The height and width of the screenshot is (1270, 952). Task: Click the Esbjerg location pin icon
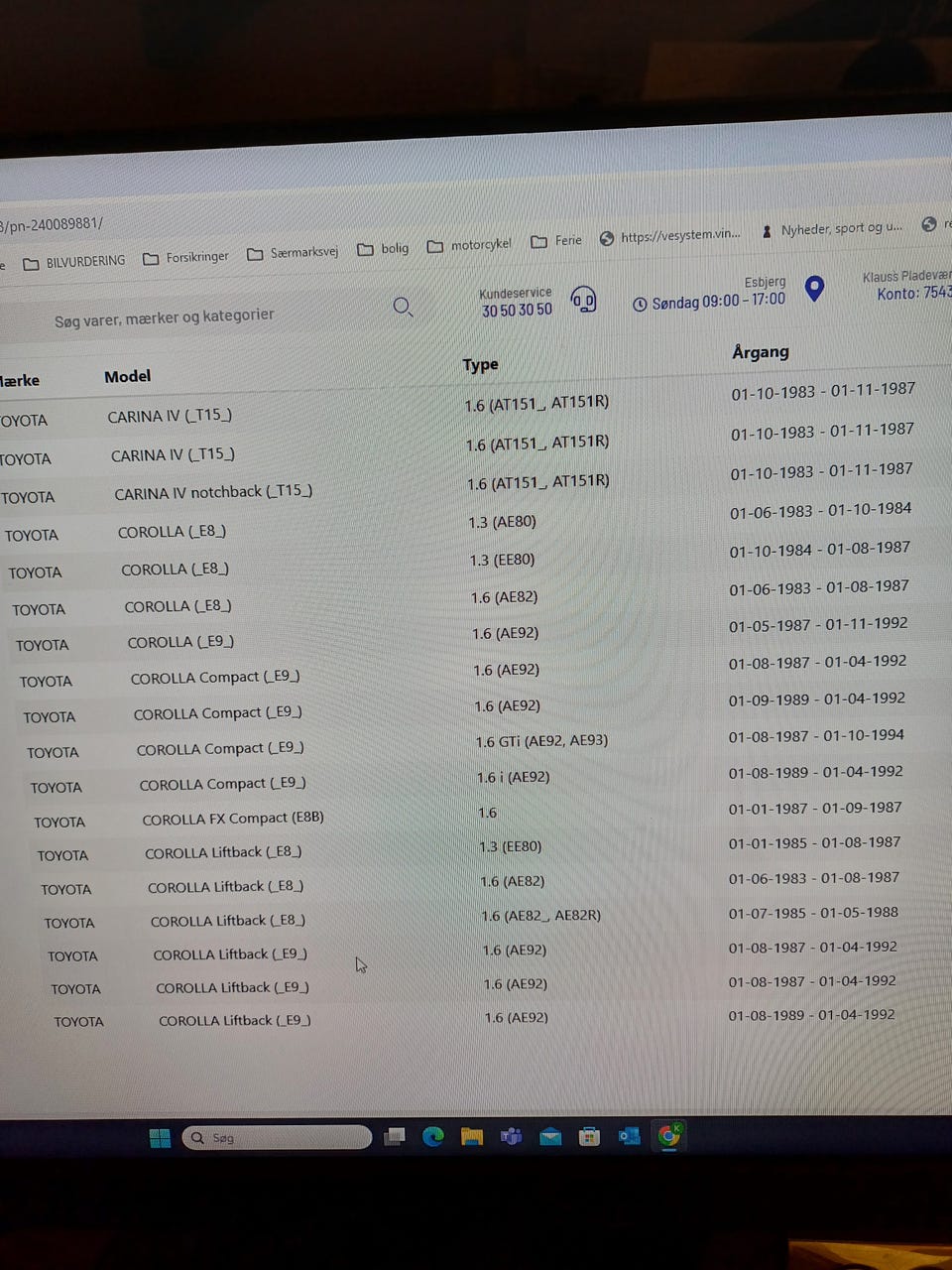(x=814, y=289)
